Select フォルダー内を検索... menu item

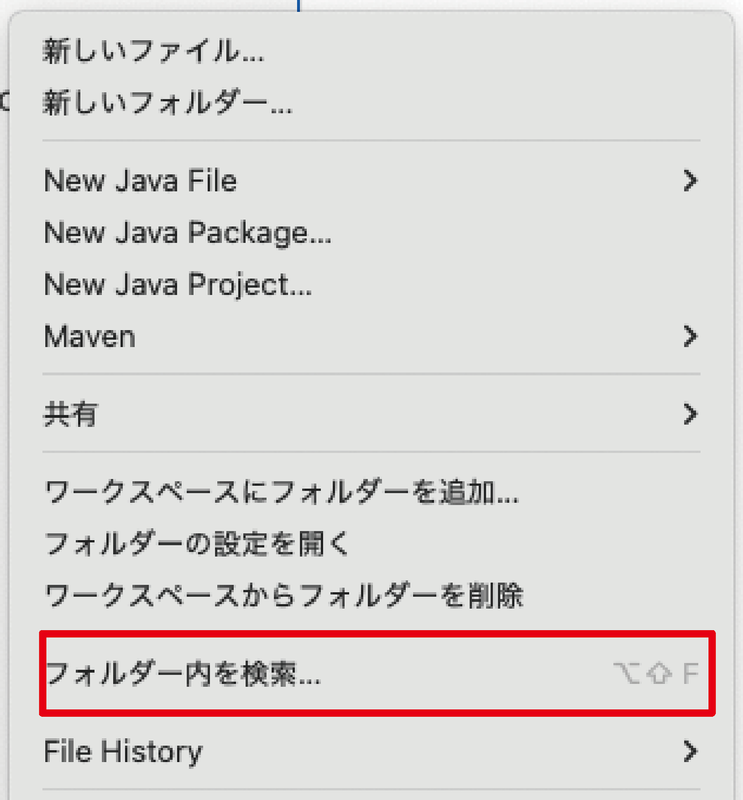coord(182,674)
